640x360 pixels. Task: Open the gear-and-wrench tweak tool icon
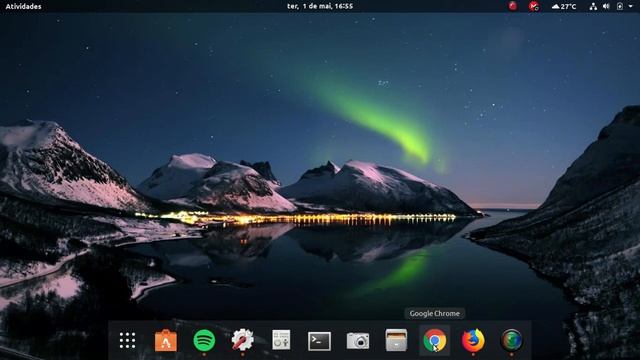242,340
